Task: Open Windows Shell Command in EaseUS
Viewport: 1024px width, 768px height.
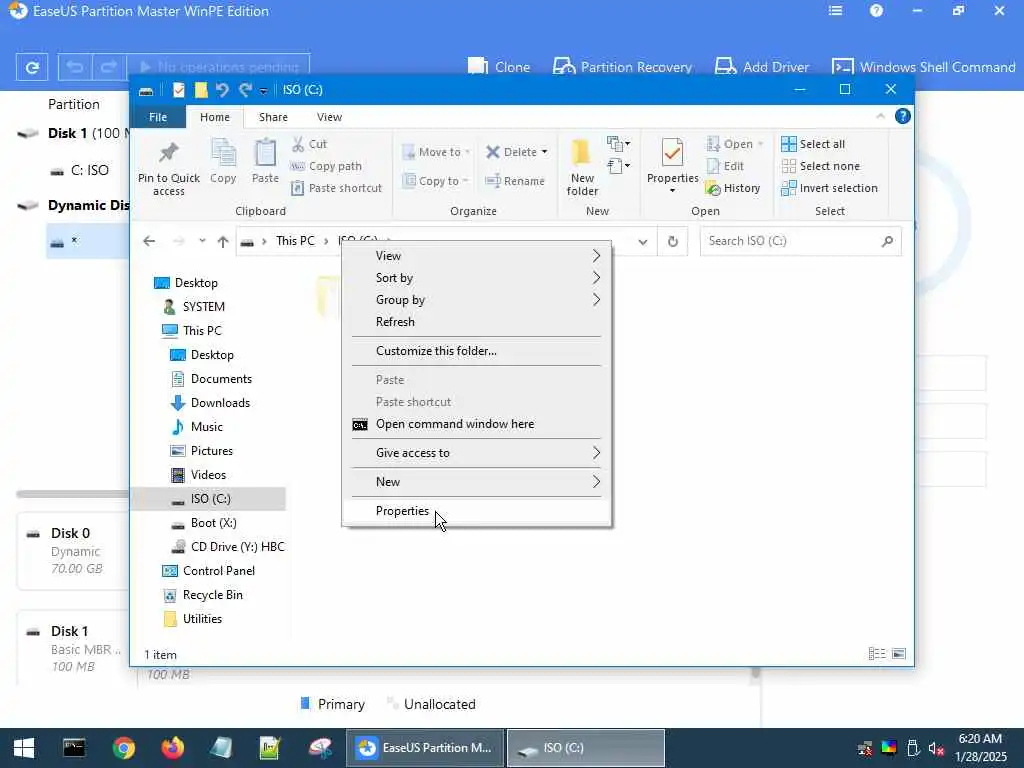Action: pos(923,67)
